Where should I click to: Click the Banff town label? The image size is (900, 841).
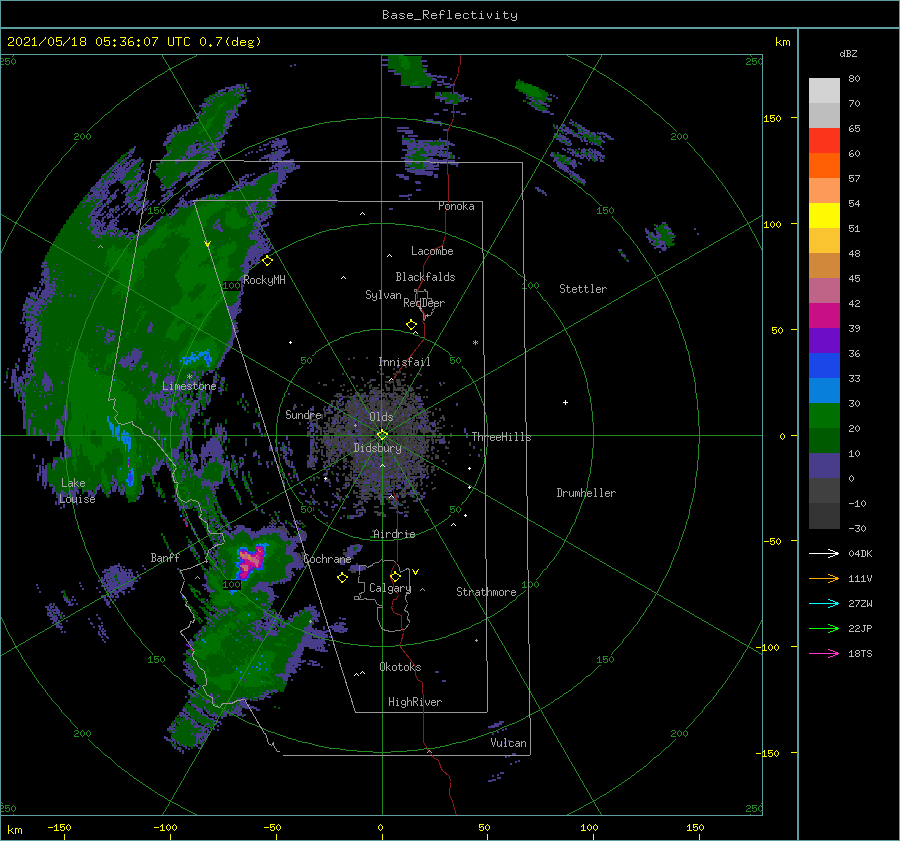pos(165,557)
